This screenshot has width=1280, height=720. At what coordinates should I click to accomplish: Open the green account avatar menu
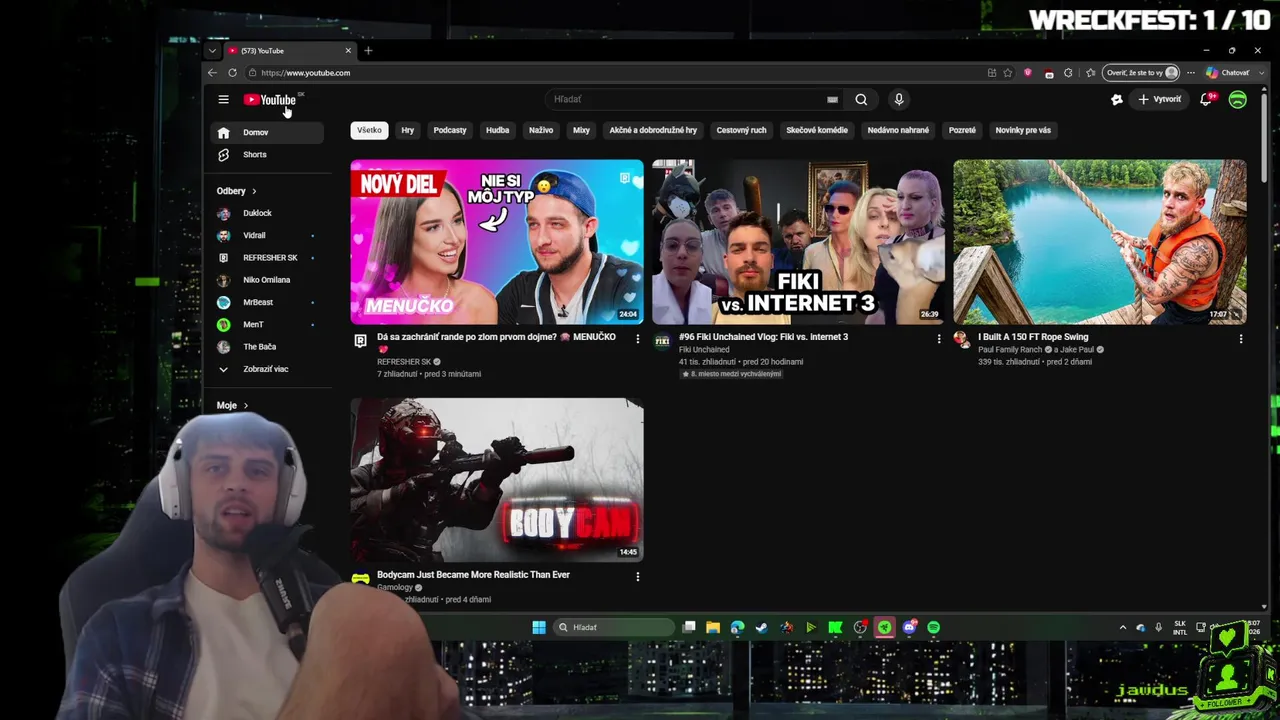(x=1237, y=99)
